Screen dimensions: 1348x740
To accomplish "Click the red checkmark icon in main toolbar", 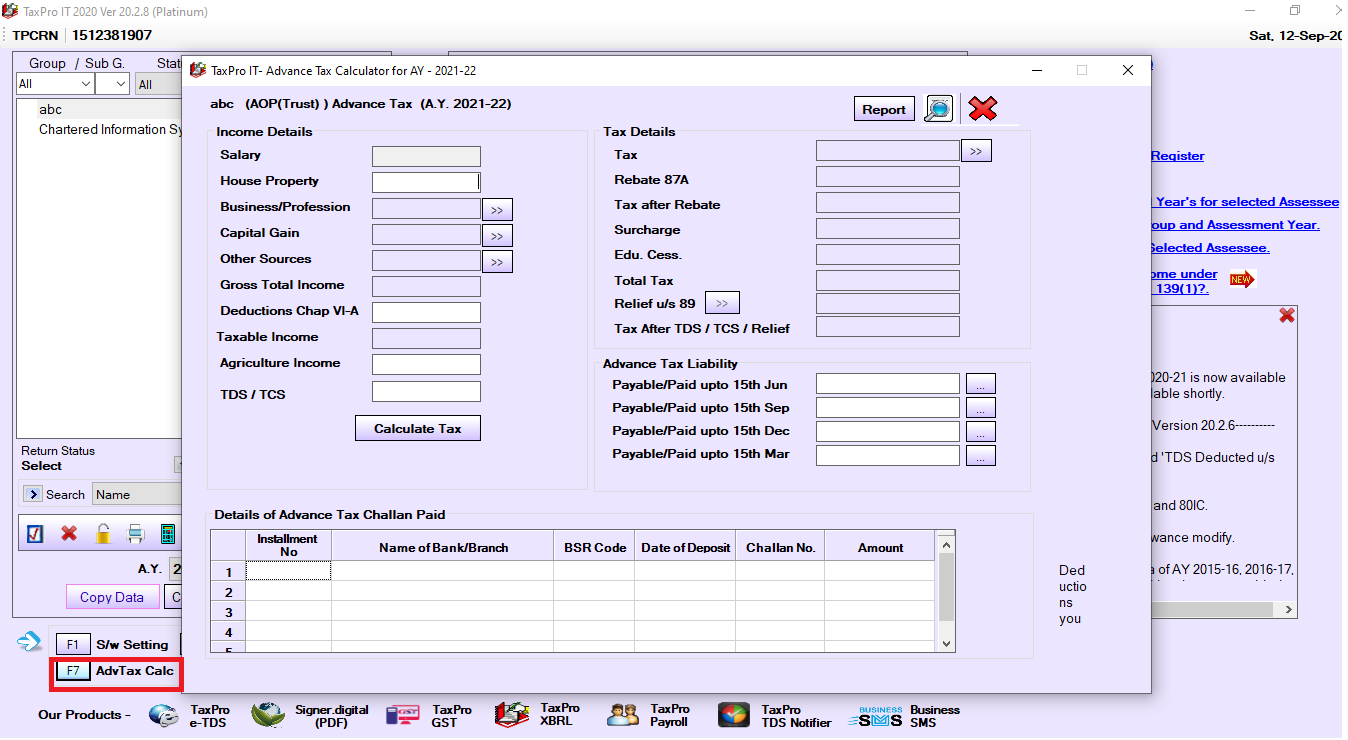I will click(35, 533).
